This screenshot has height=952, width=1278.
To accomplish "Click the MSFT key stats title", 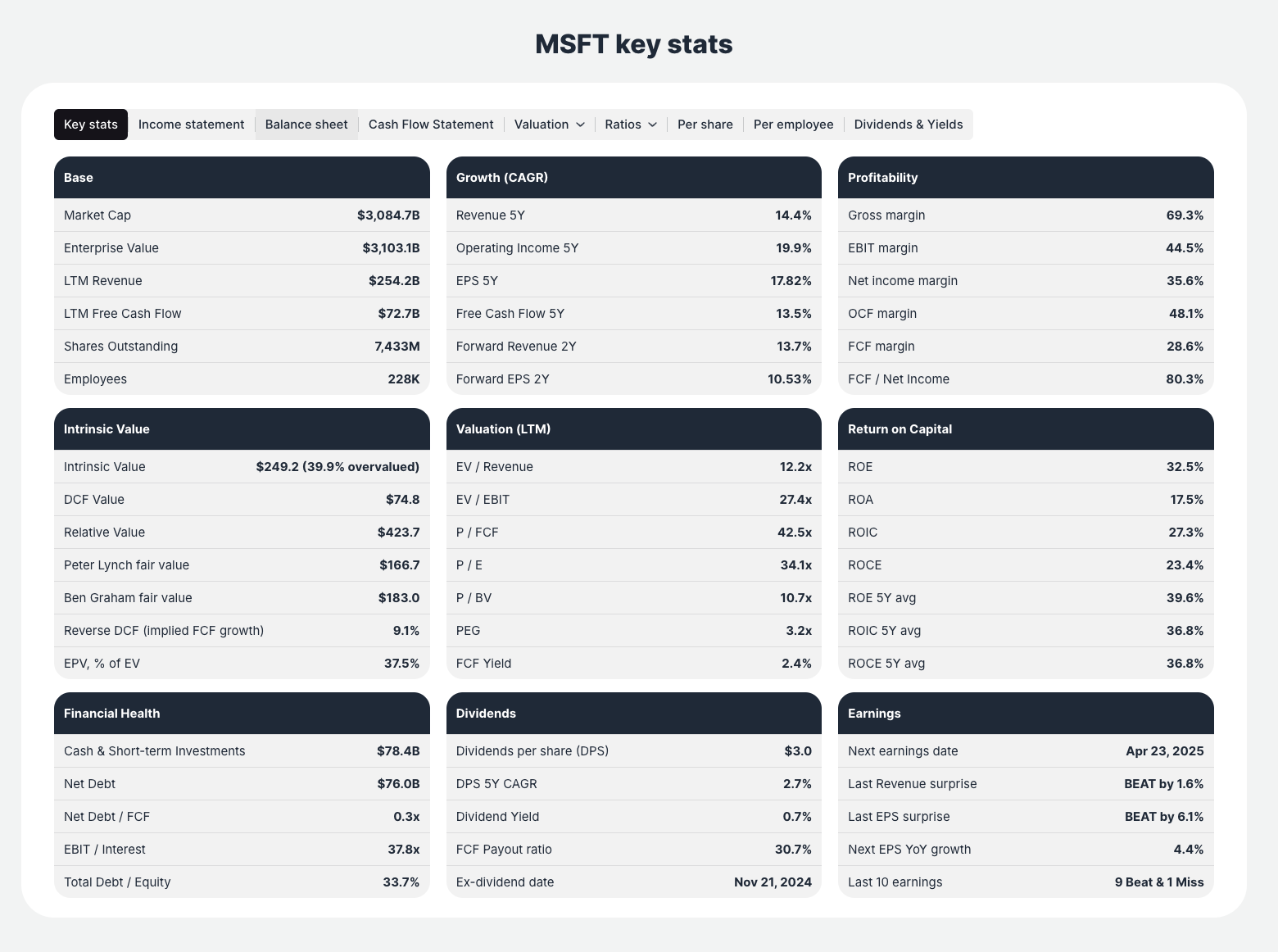I will coord(633,43).
